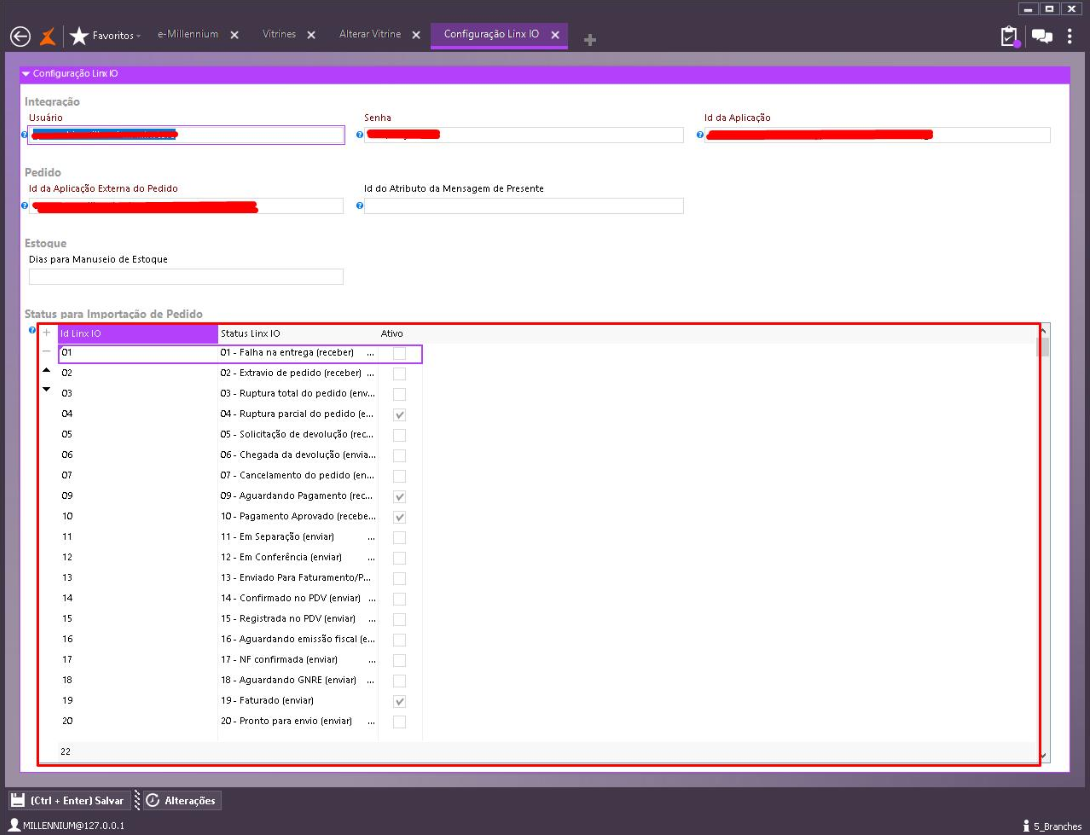Click help icon beside Id da Aplicação

coord(700,135)
